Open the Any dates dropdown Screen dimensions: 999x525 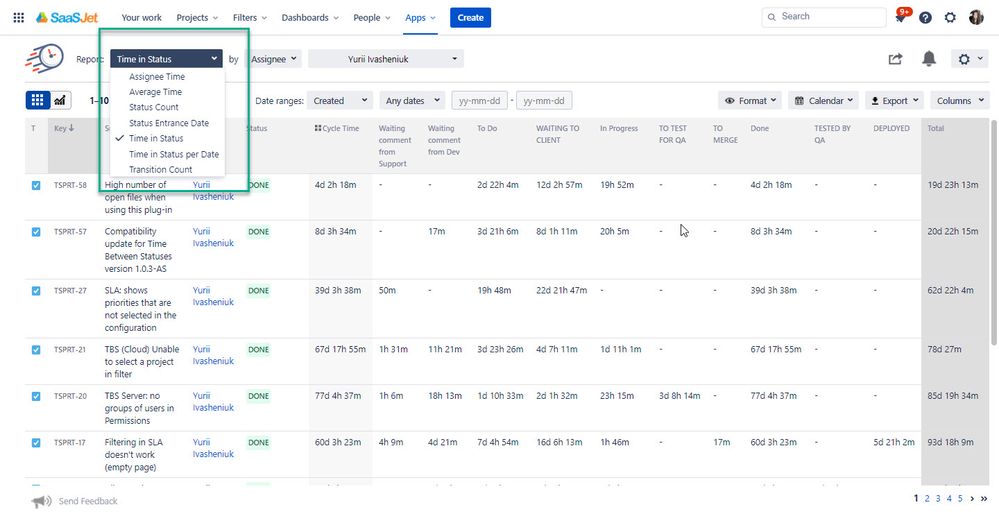pos(412,101)
